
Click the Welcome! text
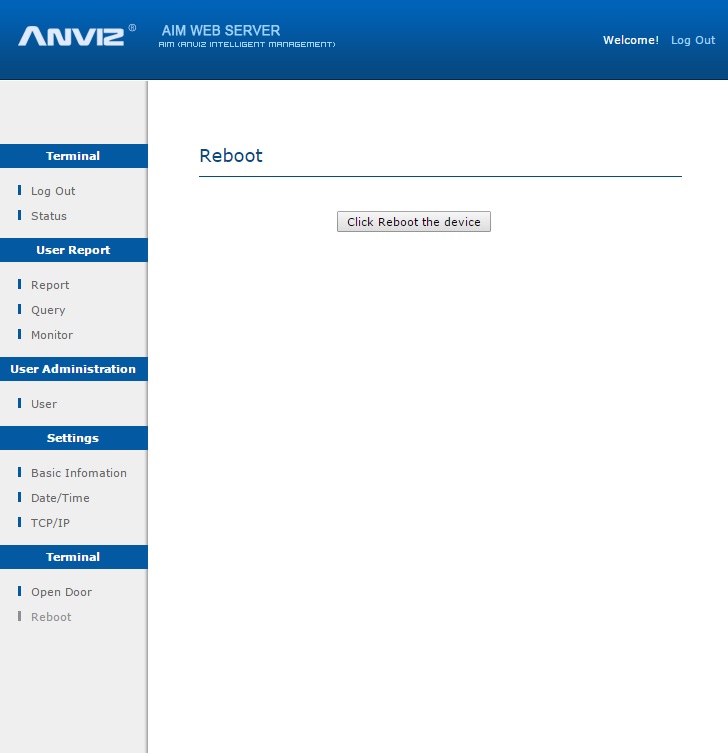(631, 40)
